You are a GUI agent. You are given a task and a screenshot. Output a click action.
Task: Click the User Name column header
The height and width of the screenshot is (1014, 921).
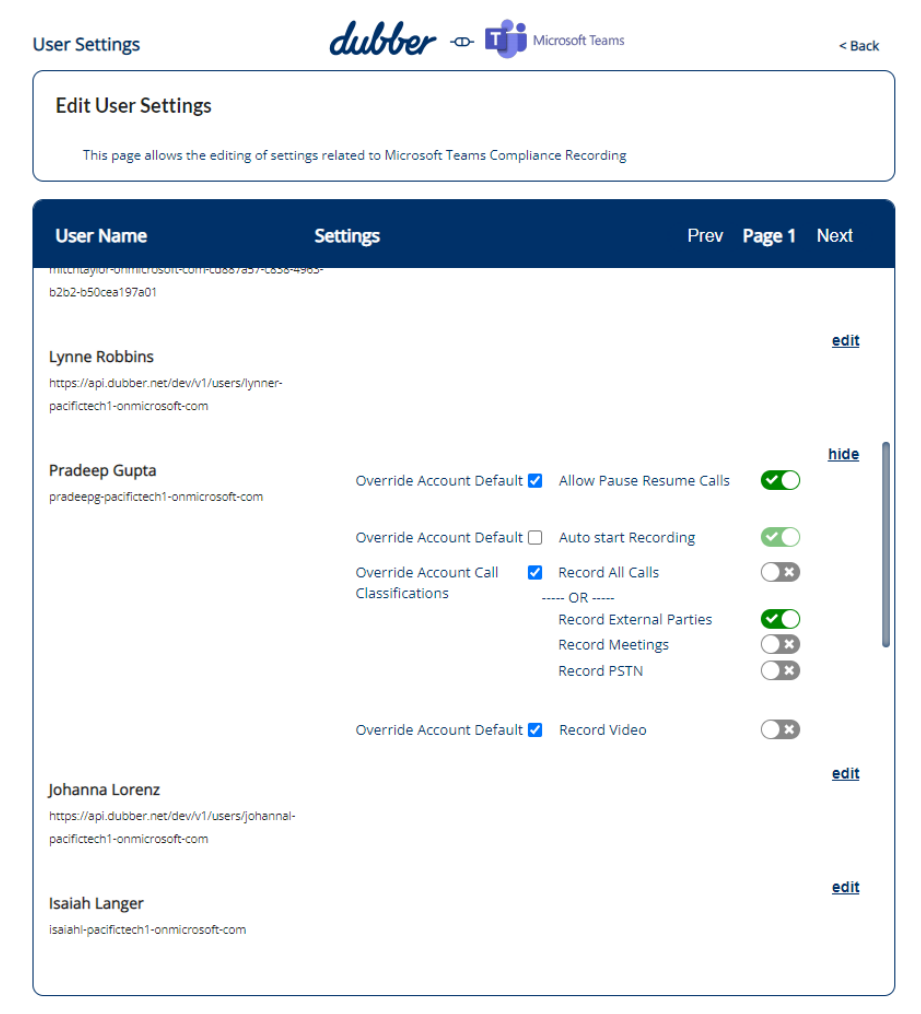(101, 236)
